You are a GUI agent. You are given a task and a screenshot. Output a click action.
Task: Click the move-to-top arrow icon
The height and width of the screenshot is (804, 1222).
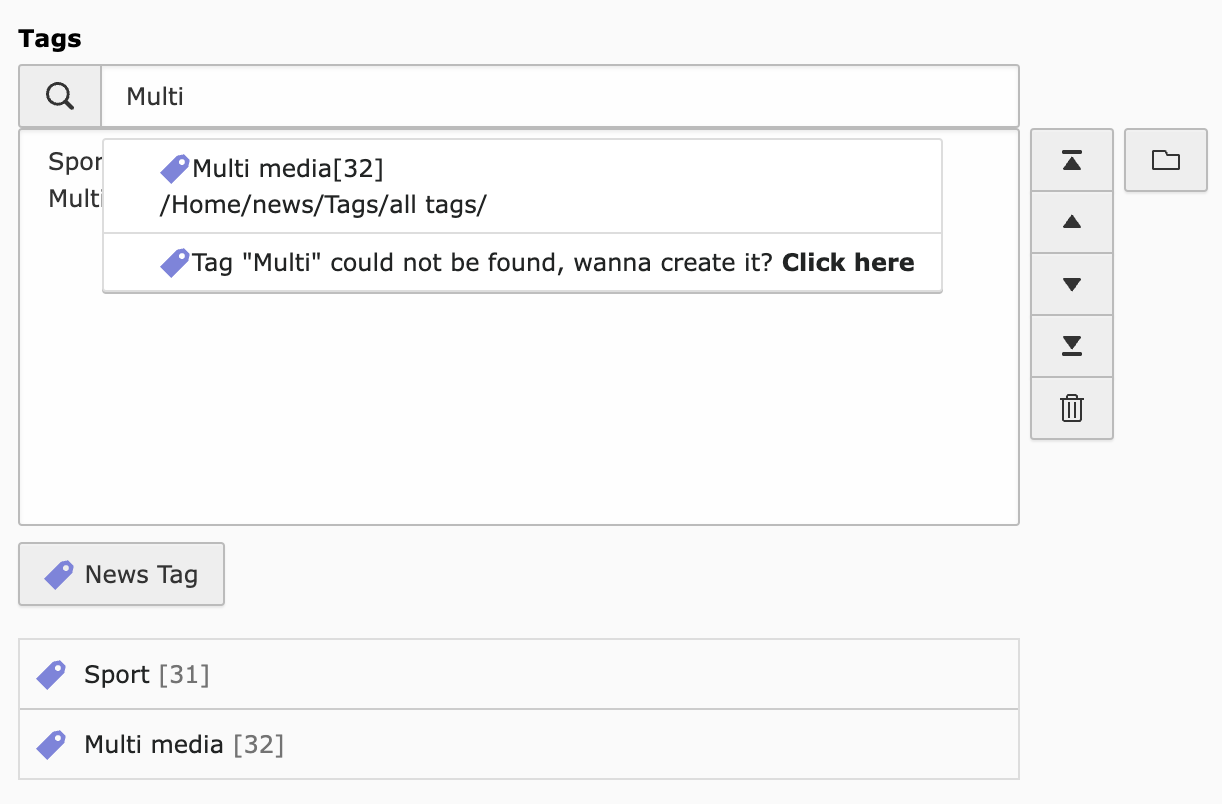click(x=1071, y=160)
